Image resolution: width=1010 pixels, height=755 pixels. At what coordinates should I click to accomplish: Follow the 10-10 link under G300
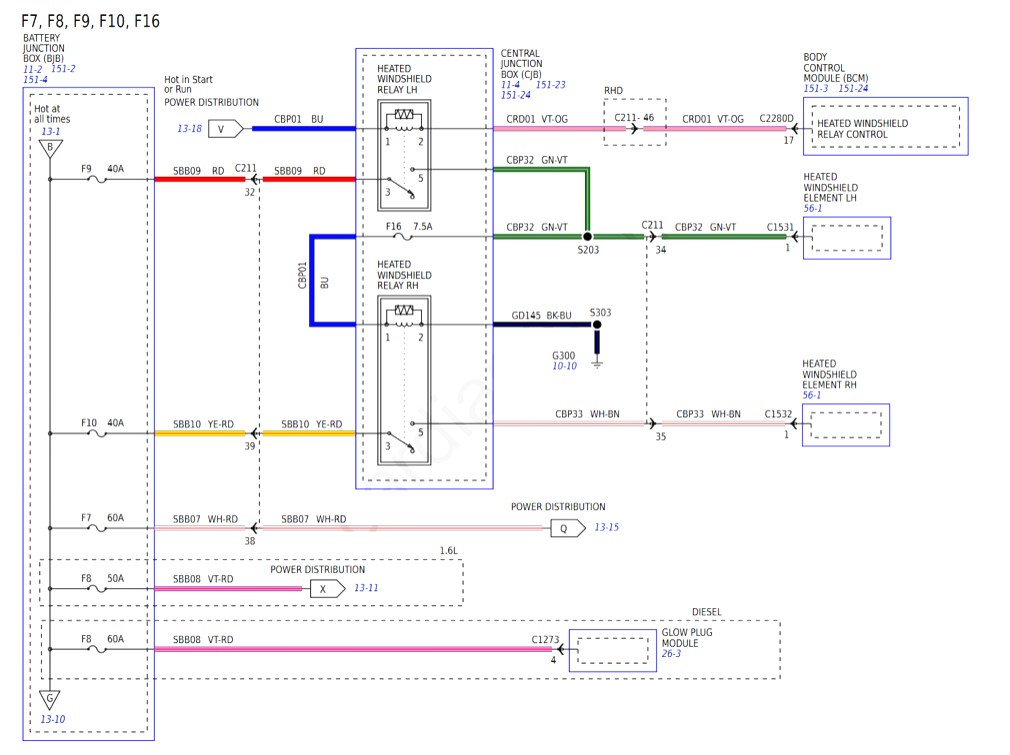tap(564, 366)
